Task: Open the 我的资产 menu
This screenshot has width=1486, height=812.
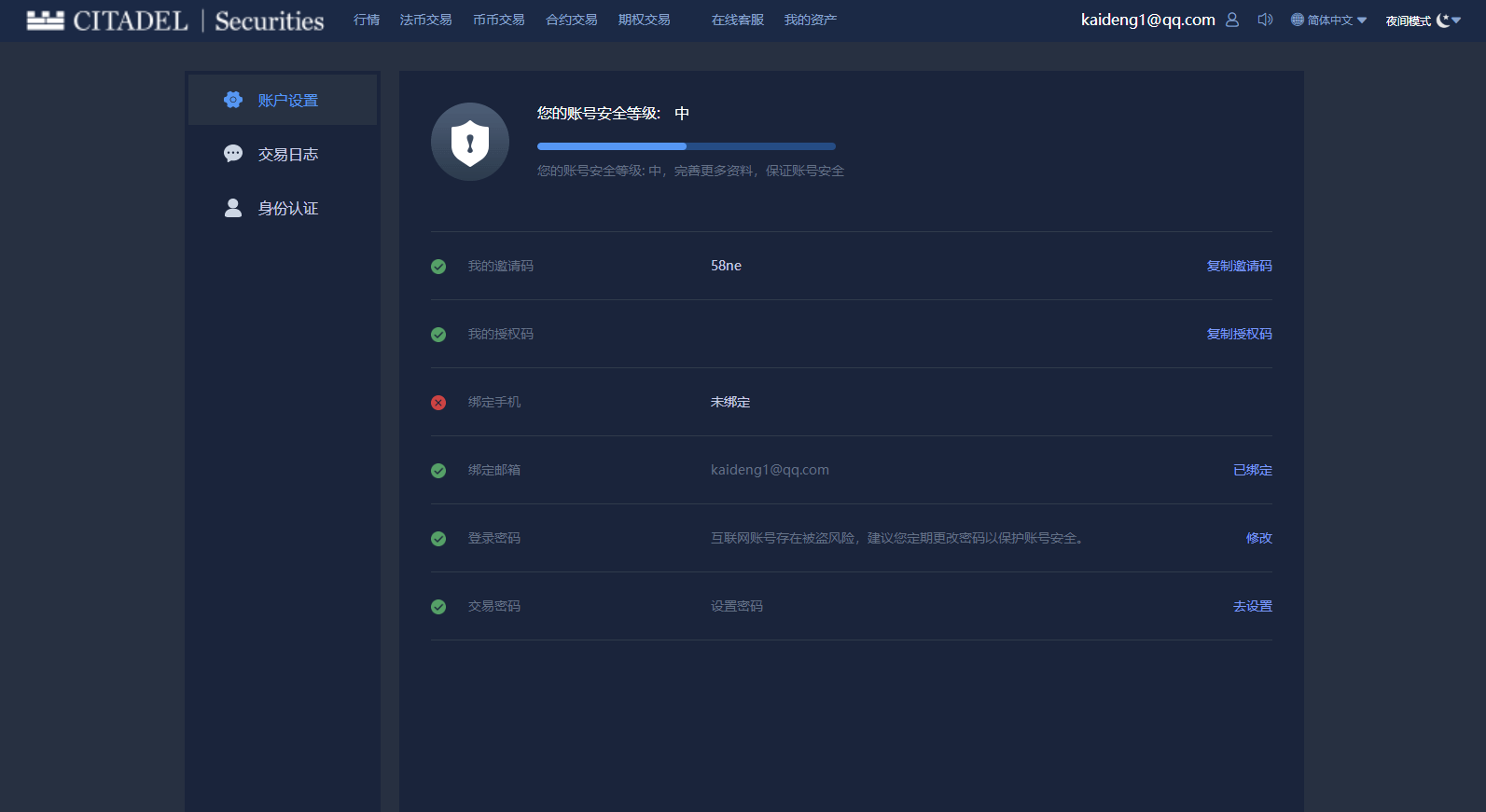Action: (811, 20)
